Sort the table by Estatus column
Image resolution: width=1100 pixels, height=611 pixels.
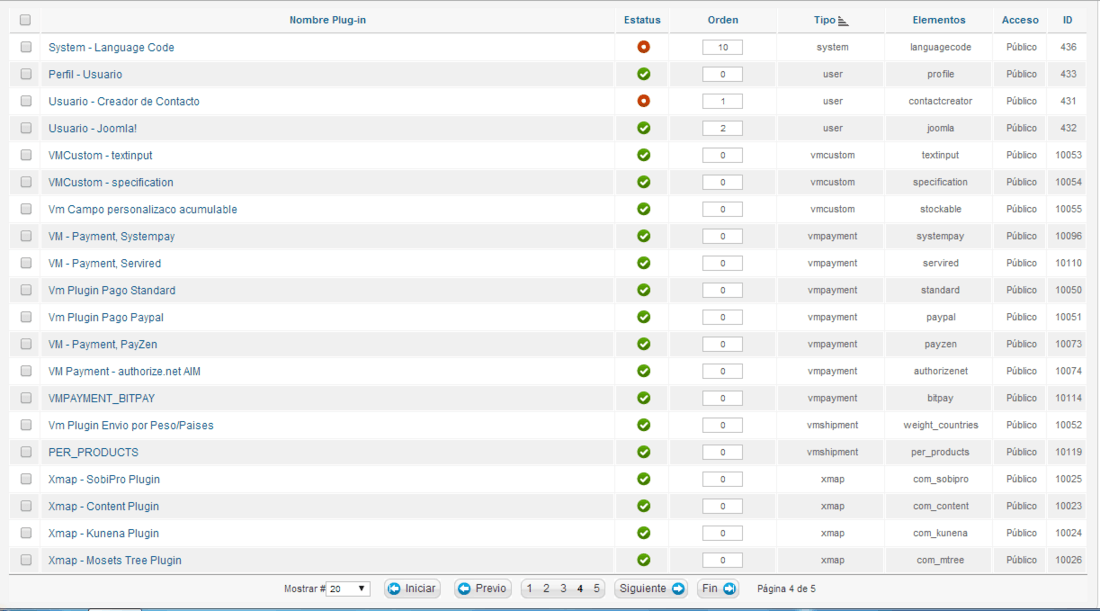click(x=642, y=20)
